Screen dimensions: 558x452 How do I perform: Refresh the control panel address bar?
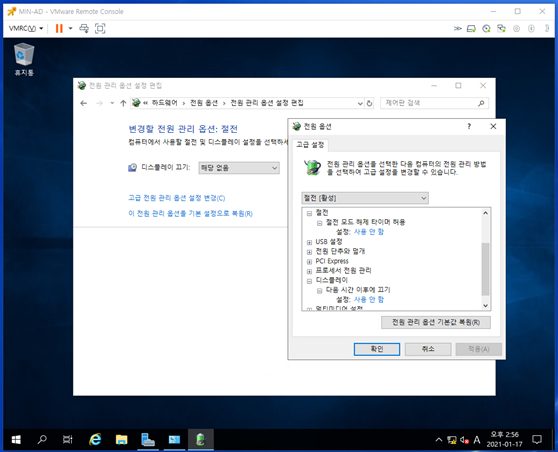[369, 104]
